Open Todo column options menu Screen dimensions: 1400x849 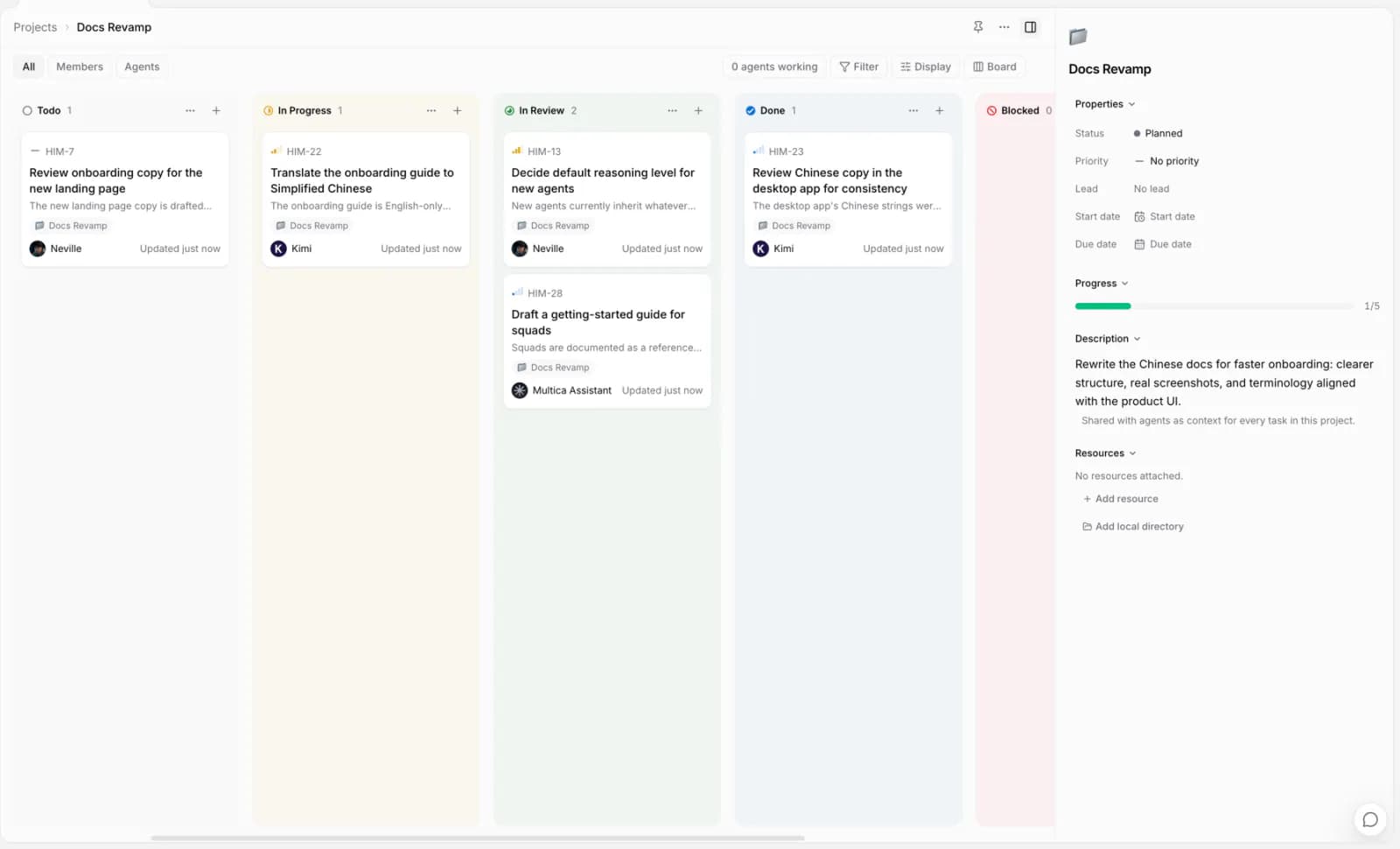point(190,110)
